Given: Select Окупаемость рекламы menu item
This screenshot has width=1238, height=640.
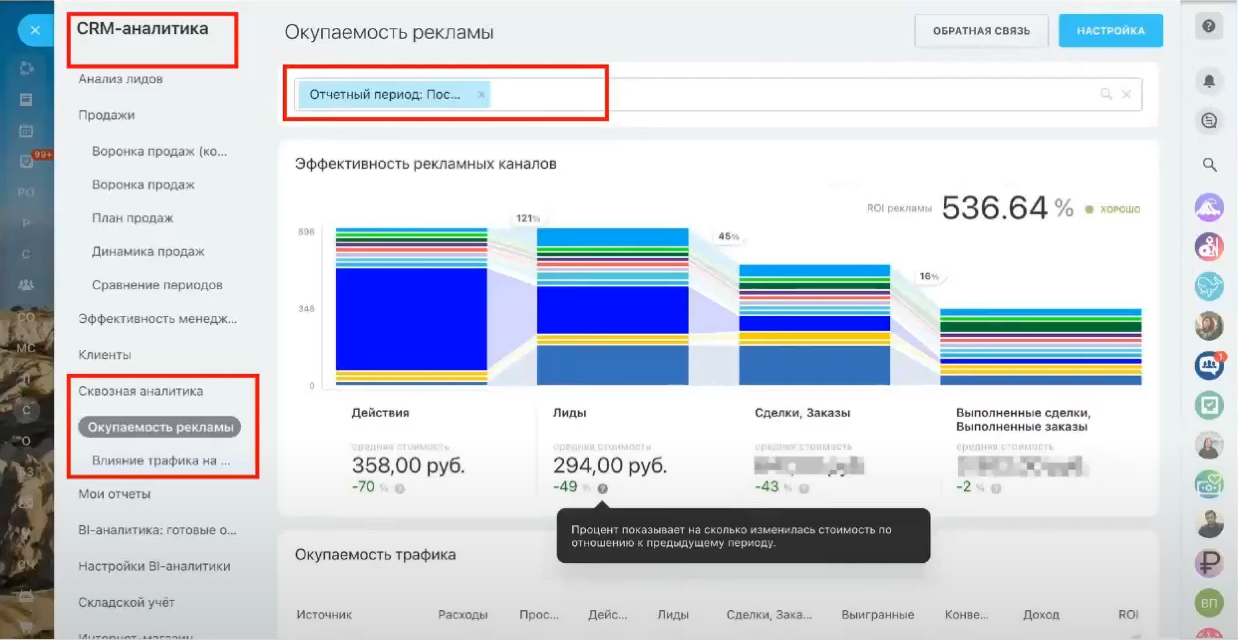Looking at the screenshot, I should [160, 427].
